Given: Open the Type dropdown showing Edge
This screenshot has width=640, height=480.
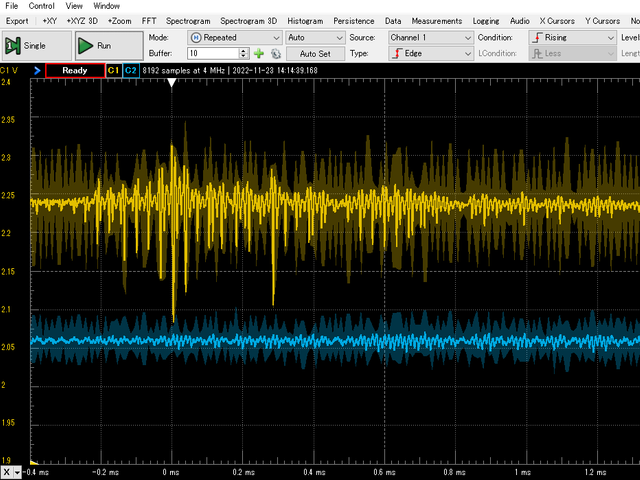Looking at the screenshot, I should pyautogui.click(x=431, y=53).
